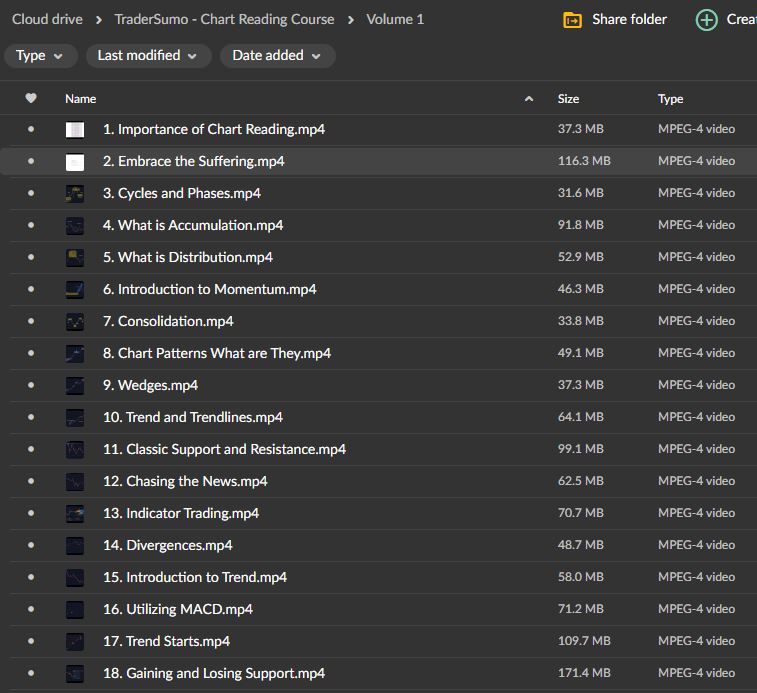Viewport: 757px width, 693px height.
Task: Click the Share folder icon
Action: pos(572,20)
